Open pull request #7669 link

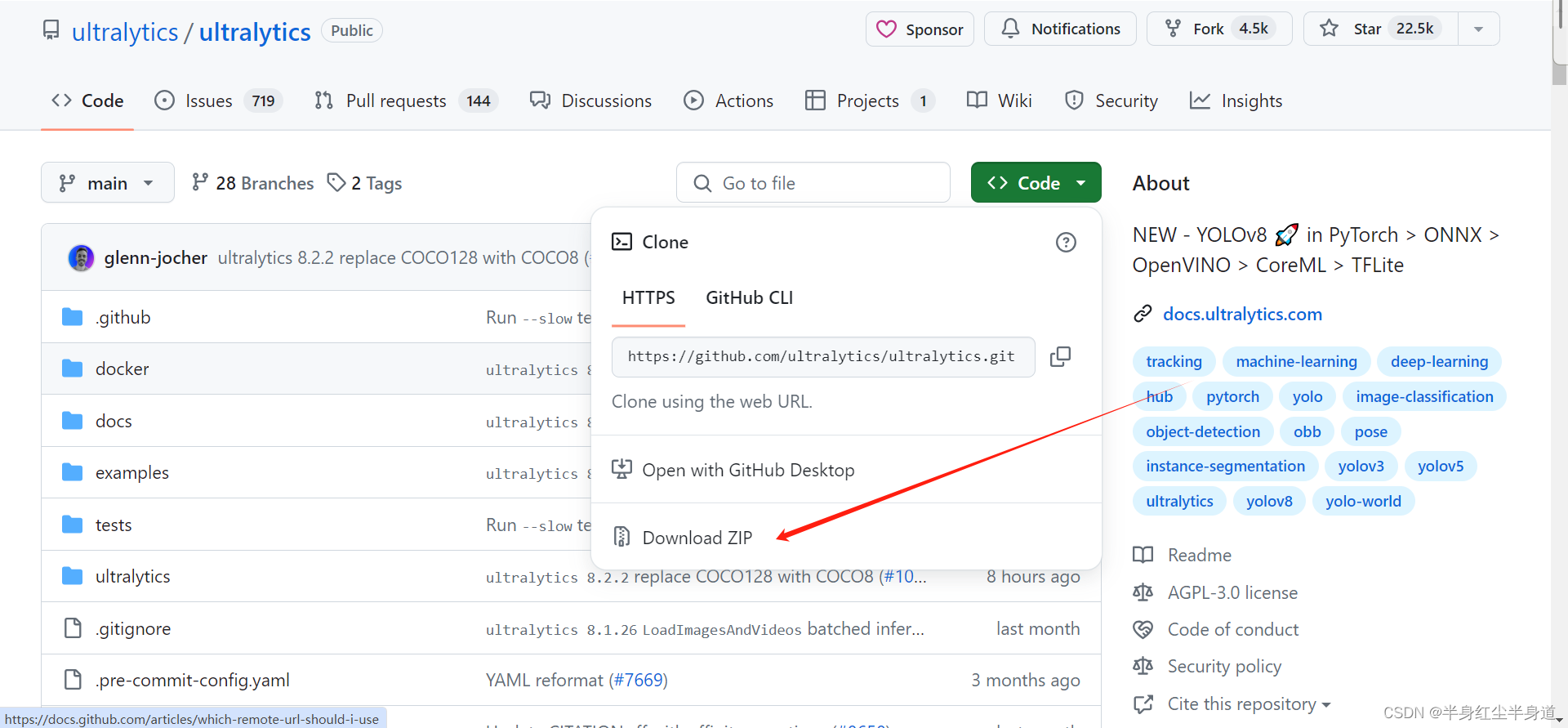coord(638,681)
